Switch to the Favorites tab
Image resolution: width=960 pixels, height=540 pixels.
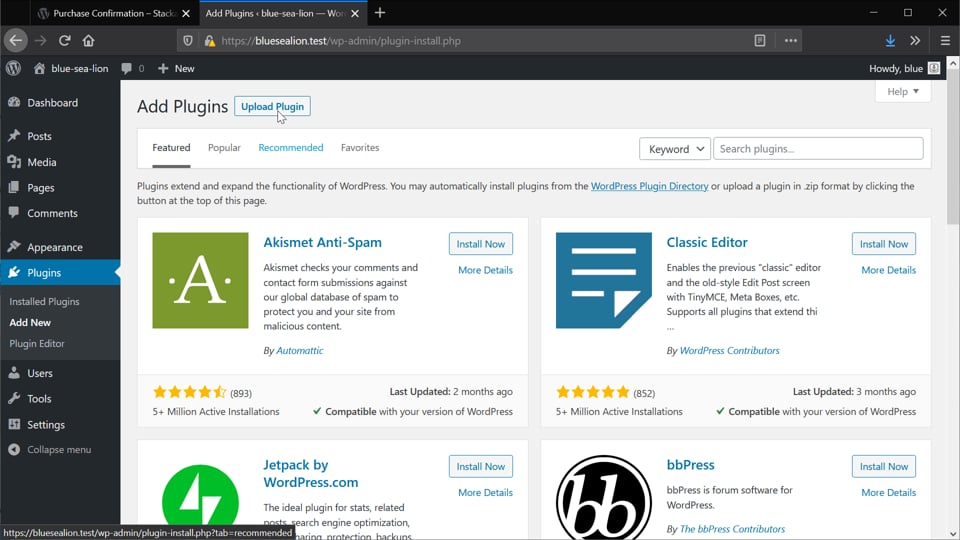pyautogui.click(x=360, y=148)
